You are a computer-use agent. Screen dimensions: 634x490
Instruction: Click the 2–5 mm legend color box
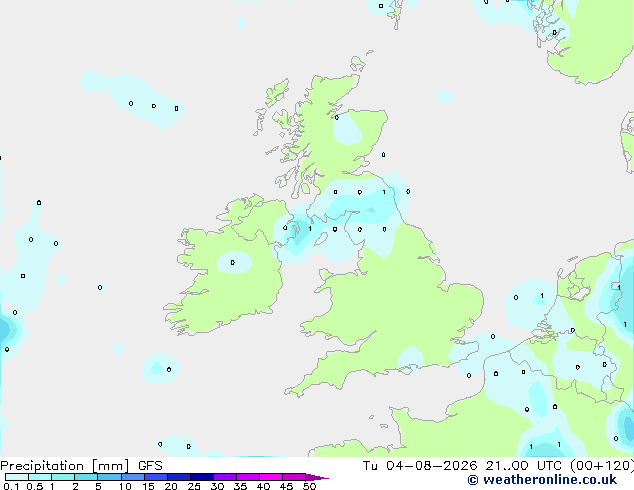(x=86, y=477)
